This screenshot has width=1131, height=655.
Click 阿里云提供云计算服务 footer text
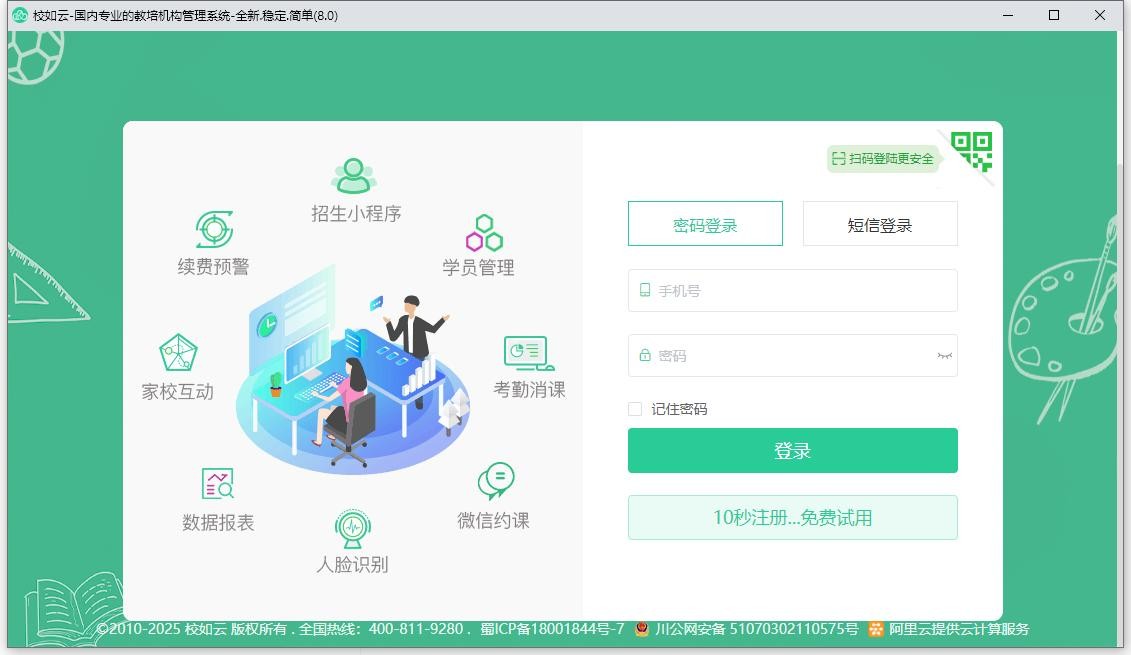pos(959,629)
